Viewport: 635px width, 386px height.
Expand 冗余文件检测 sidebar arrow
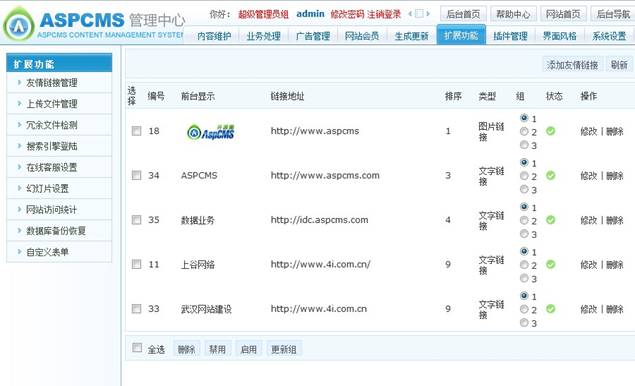point(19,125)
